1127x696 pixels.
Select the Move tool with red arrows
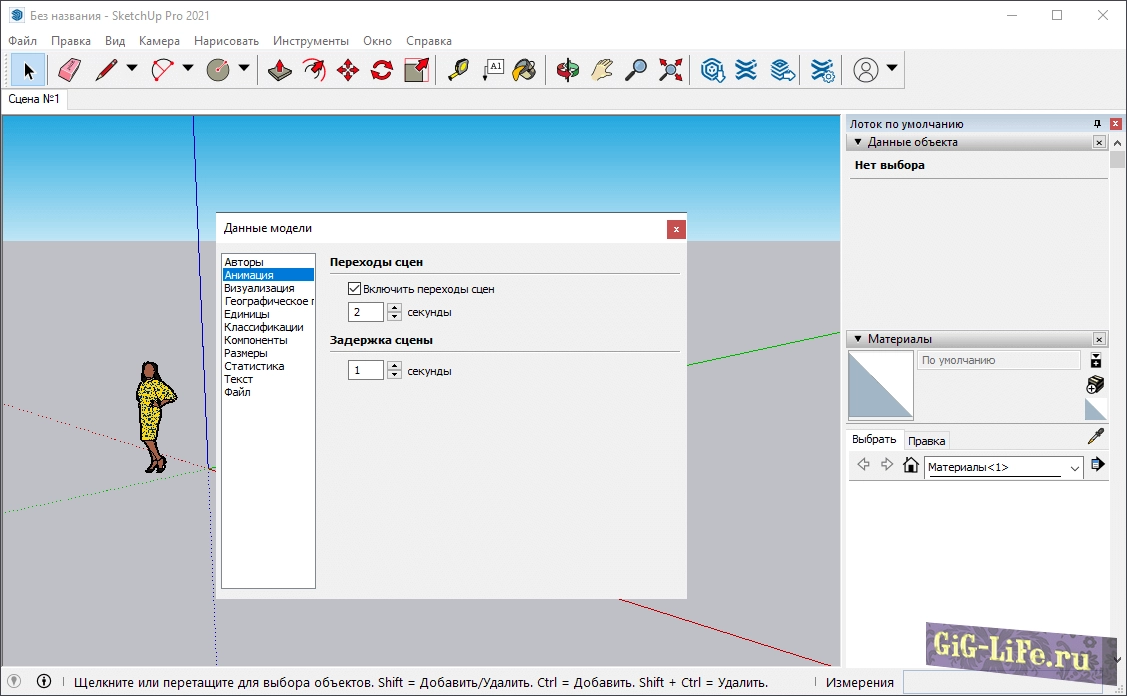[348, 70]
